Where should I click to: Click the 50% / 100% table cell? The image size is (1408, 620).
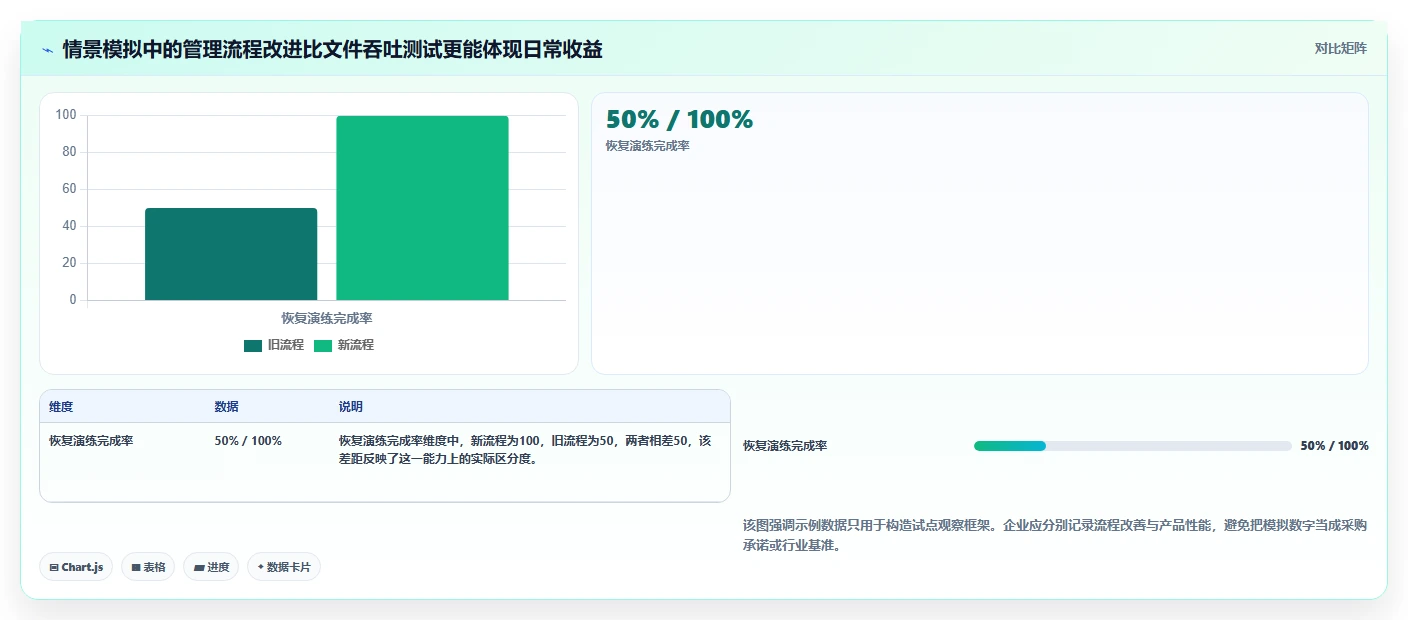pos(248,441)
